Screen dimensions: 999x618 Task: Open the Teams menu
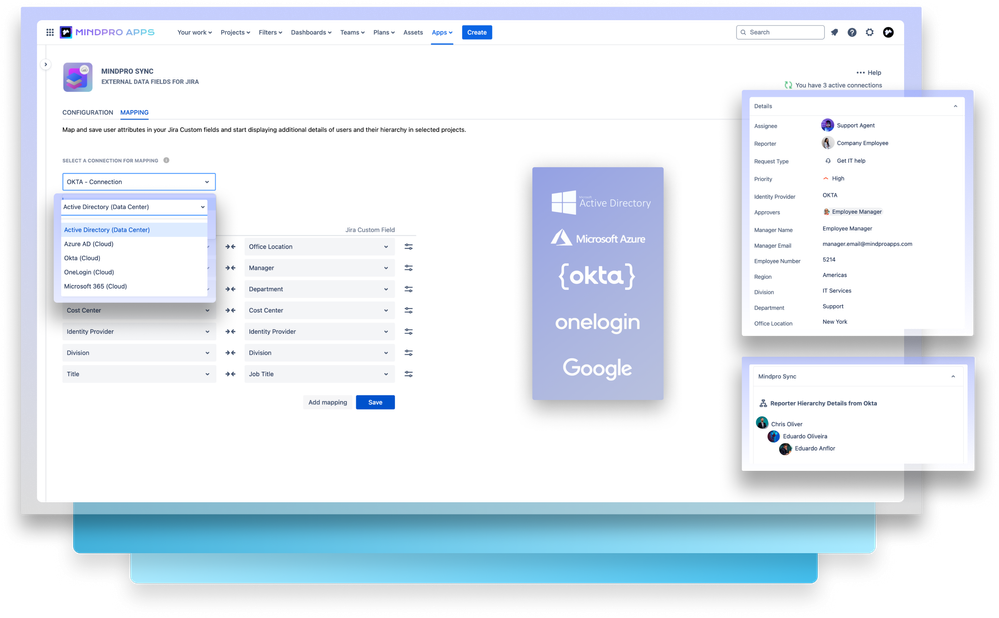[352, 32]
